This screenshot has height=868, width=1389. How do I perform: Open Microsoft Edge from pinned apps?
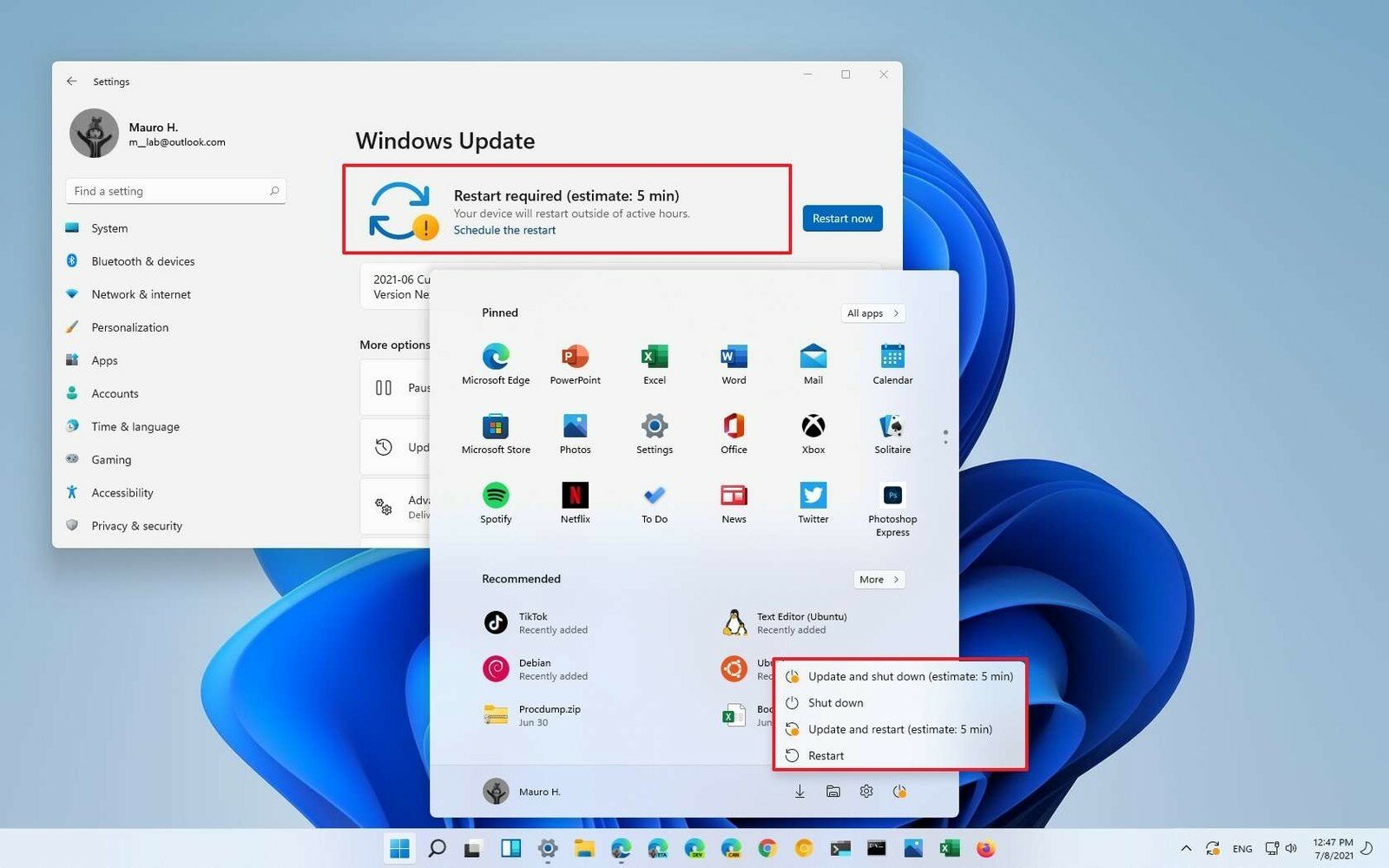[x=496, y=363]
